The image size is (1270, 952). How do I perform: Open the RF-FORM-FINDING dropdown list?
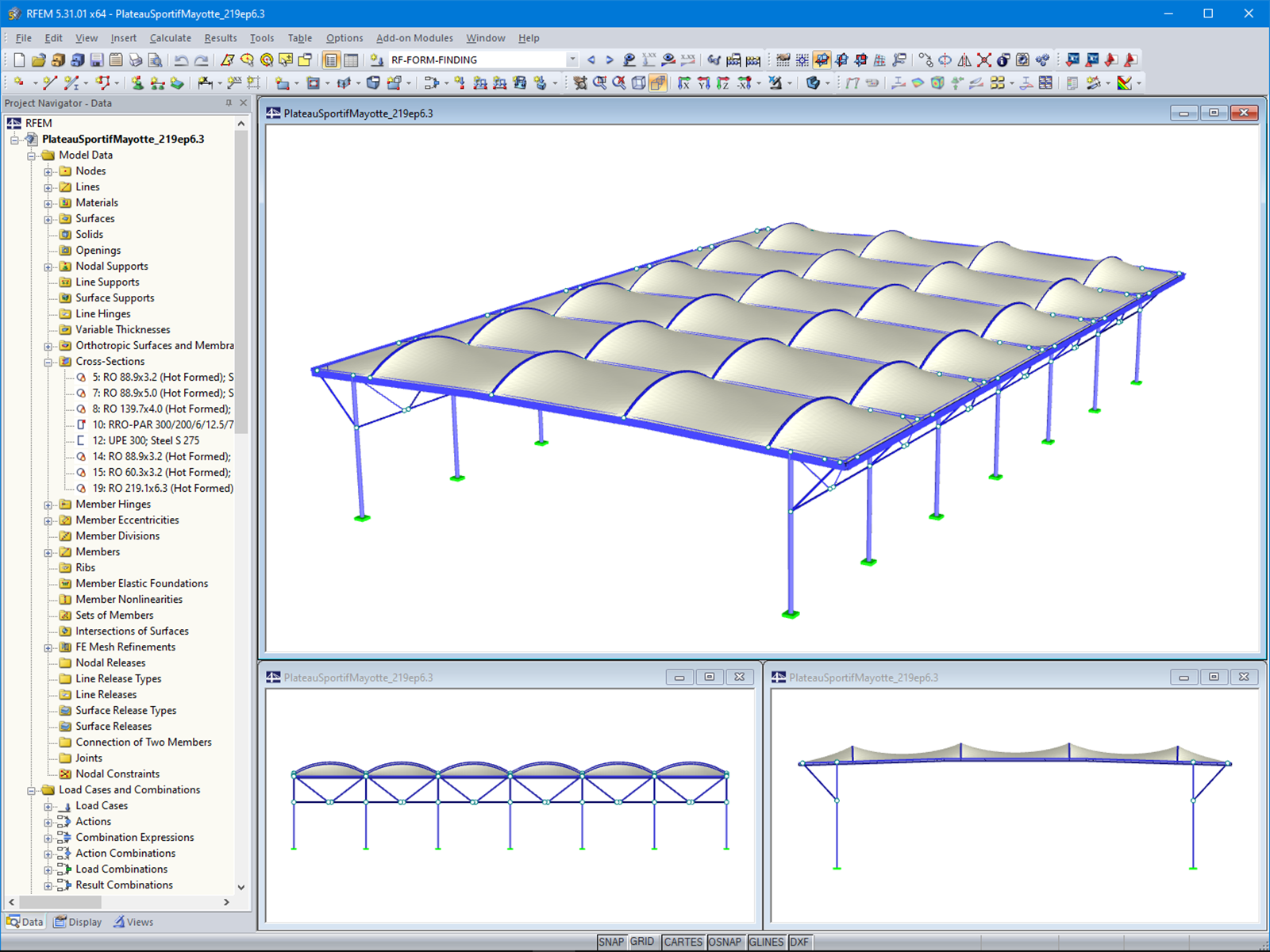click(x=573, y=59)
